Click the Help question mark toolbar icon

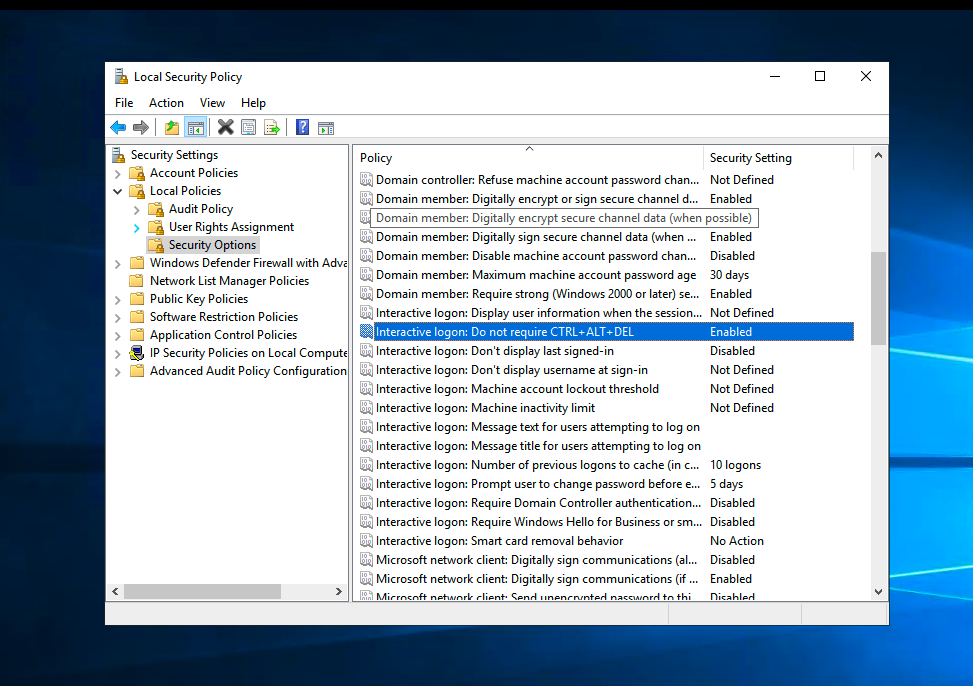tap(301, 127)
